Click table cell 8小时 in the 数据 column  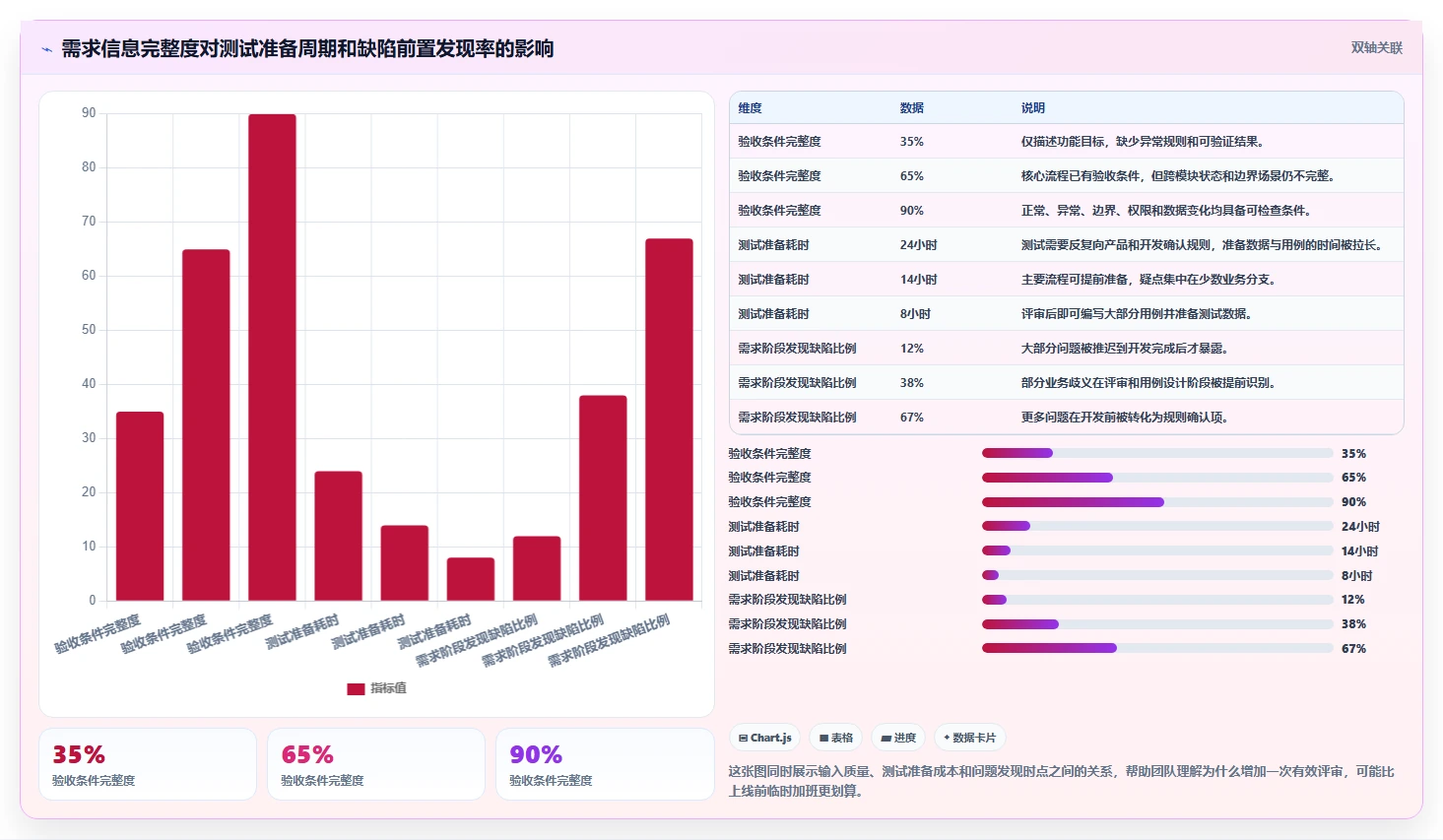[x=915, y=314]
